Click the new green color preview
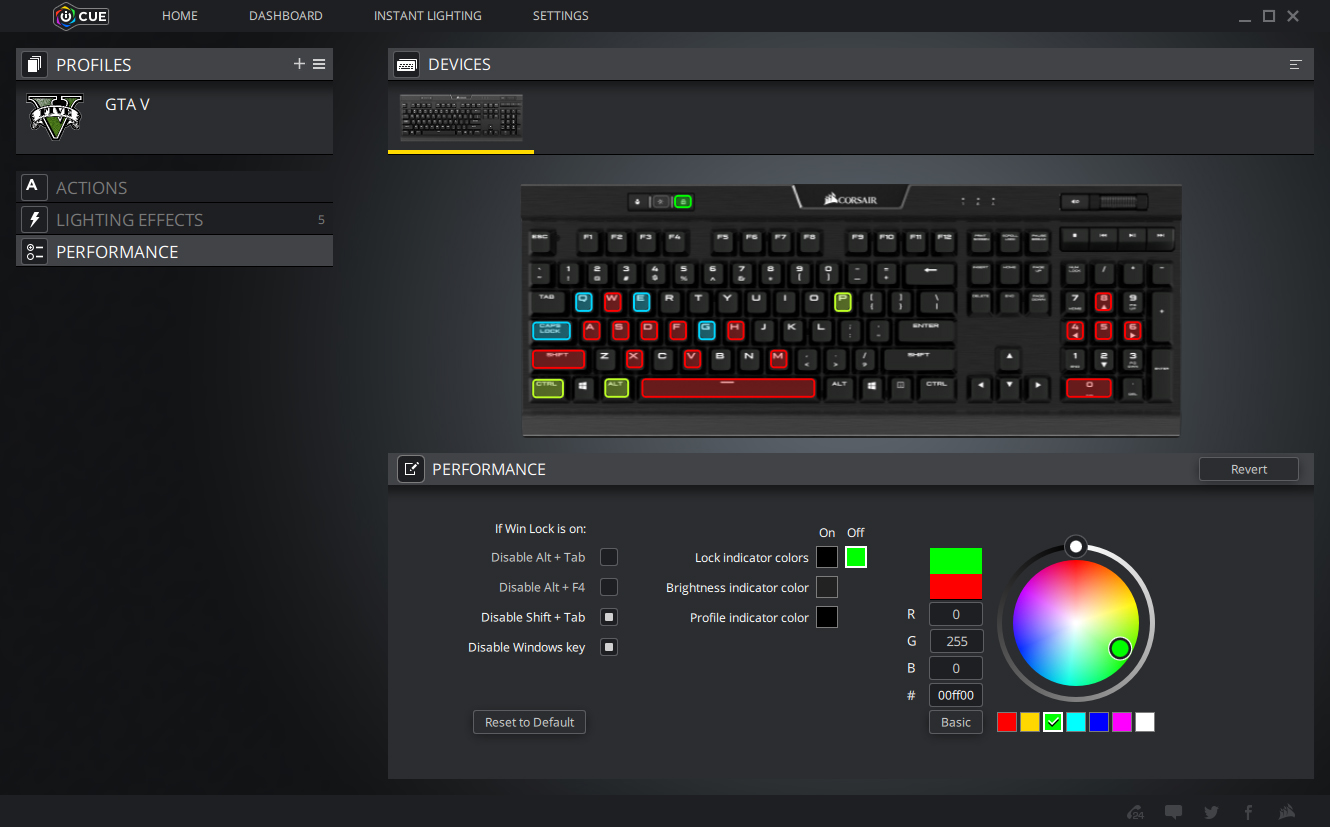1330x827 pixels. coord(956,561)
